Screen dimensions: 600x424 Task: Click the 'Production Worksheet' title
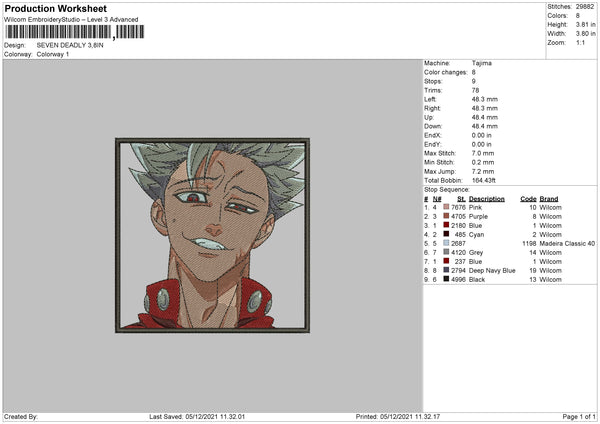coord(55,8)
